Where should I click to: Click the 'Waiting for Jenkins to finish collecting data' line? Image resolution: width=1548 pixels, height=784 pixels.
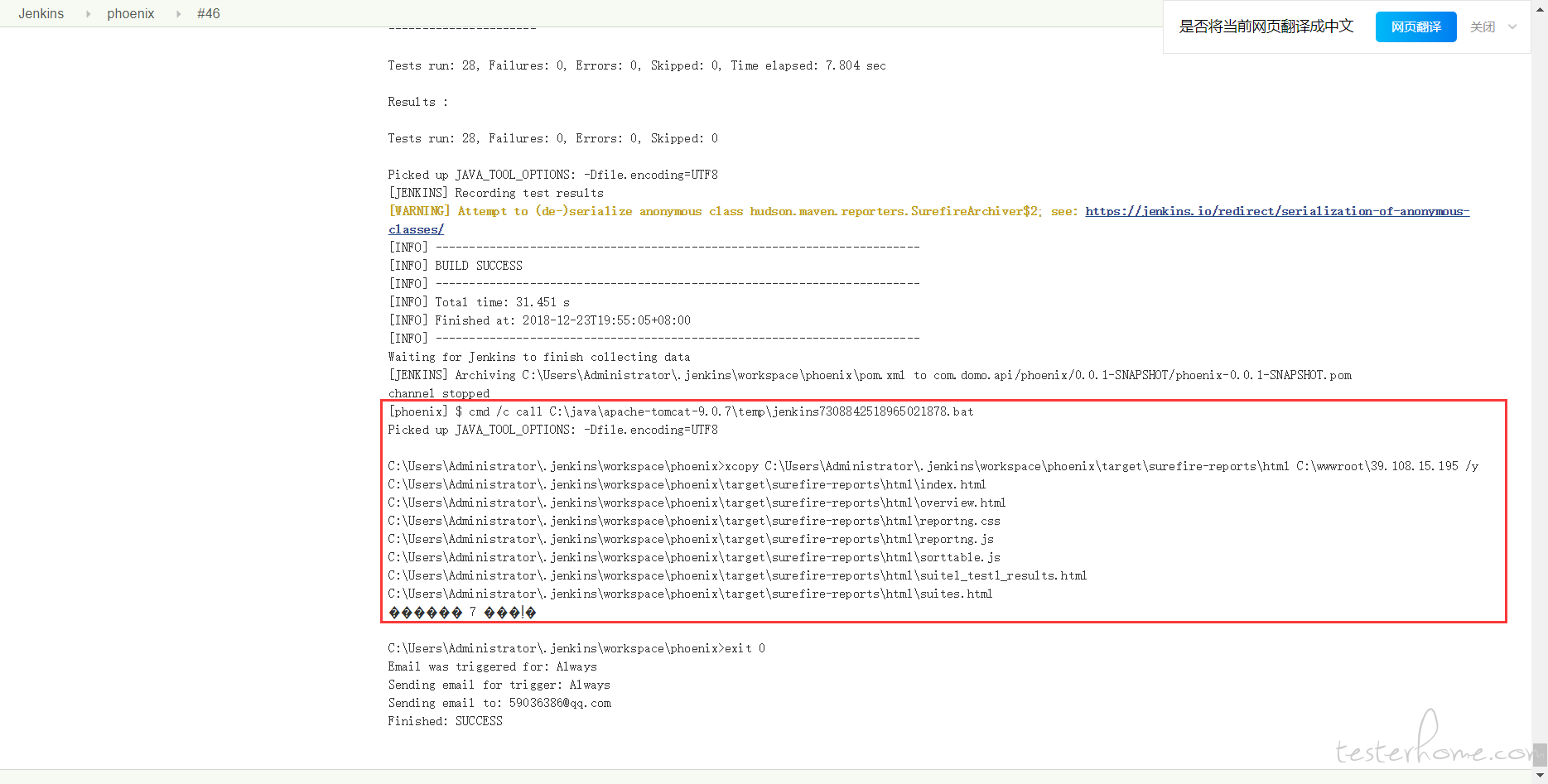tap(539, 357)
